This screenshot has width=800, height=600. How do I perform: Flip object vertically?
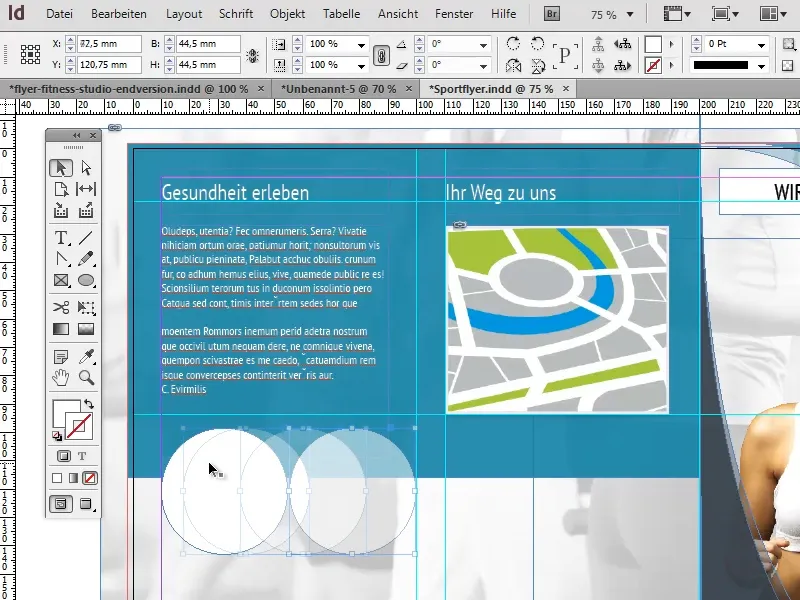coord(537,65)
